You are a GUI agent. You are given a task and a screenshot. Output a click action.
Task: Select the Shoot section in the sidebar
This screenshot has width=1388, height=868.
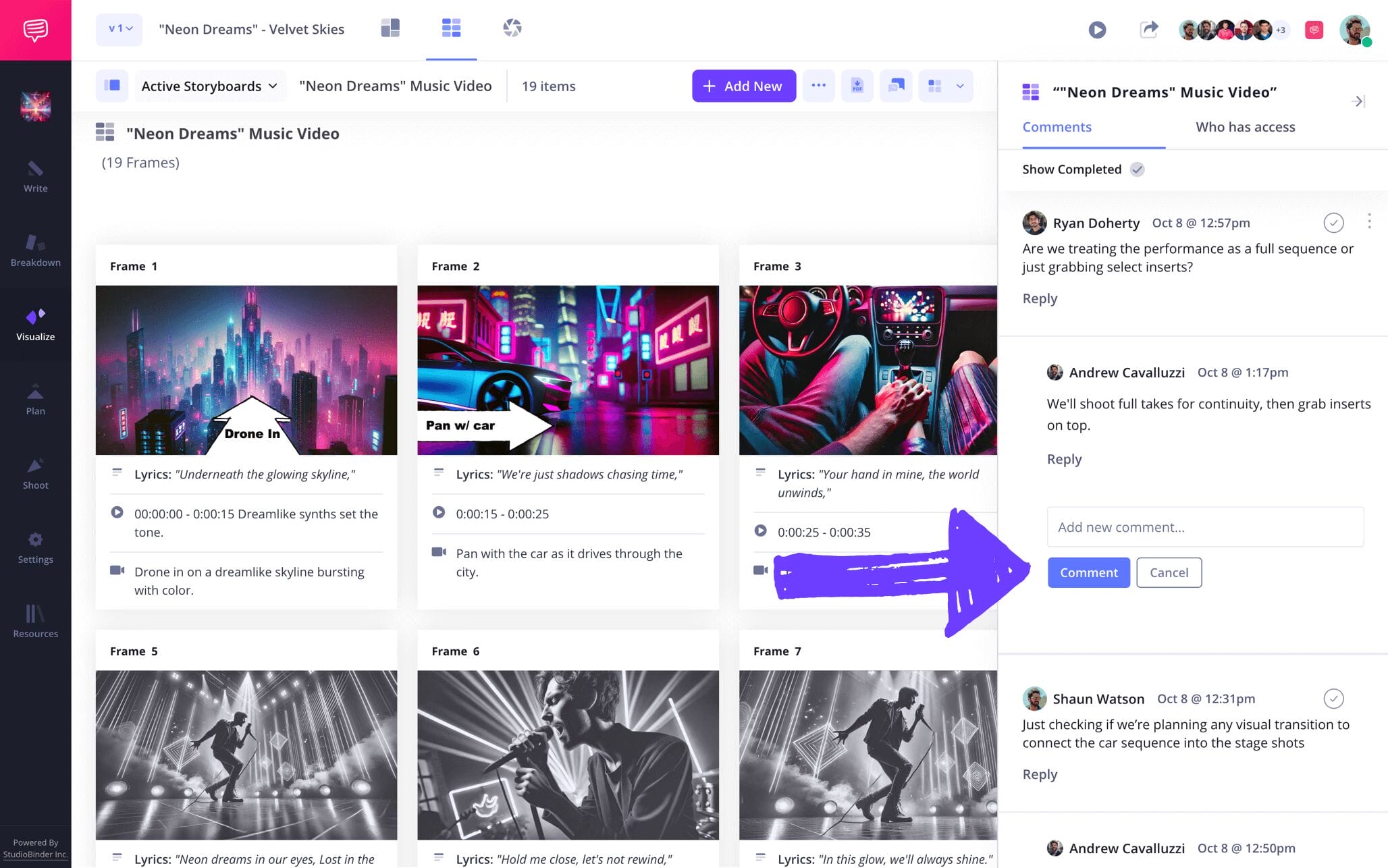35,472
